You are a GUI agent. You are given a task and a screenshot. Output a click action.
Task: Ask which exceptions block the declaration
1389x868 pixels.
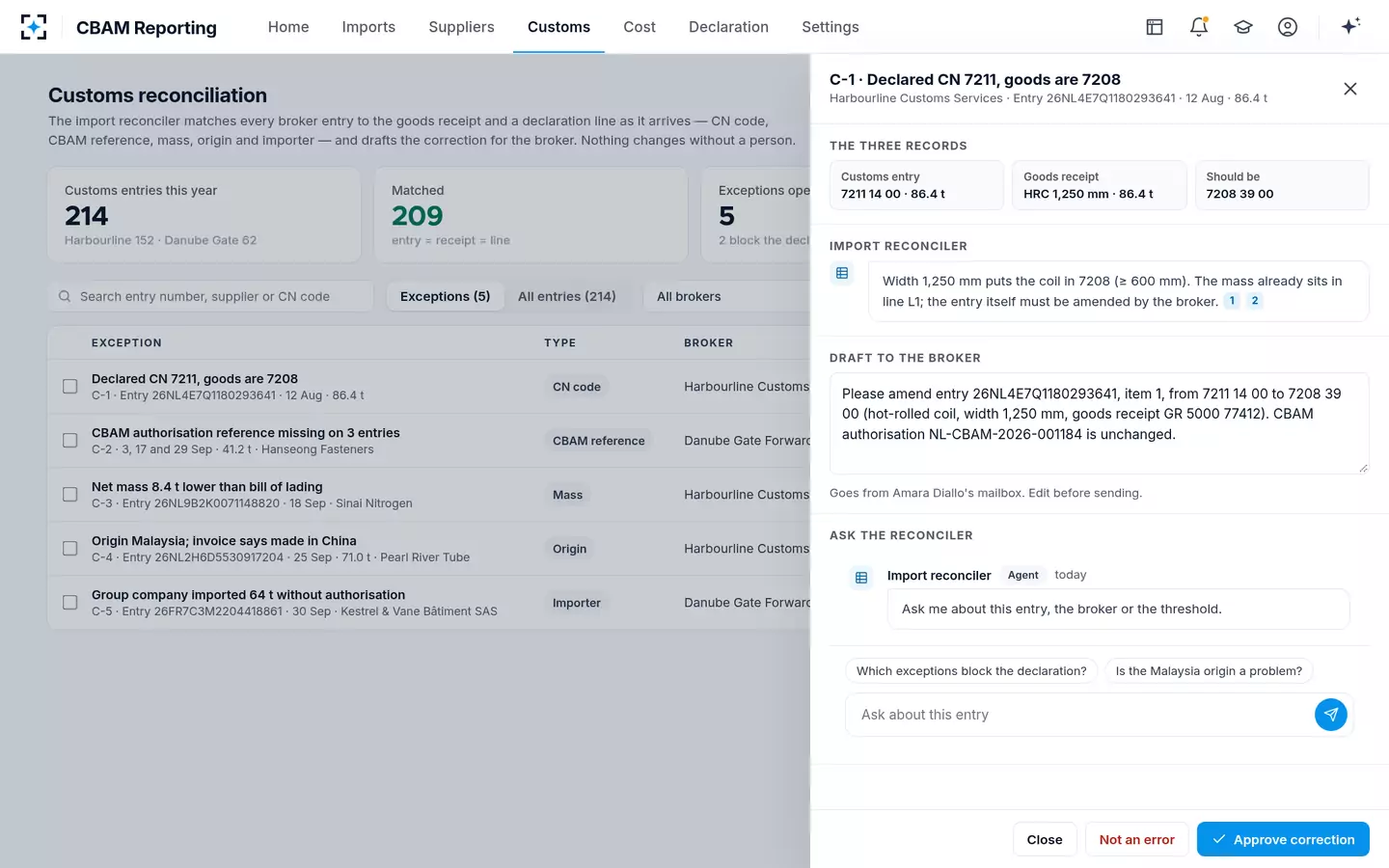pos(971,671)
